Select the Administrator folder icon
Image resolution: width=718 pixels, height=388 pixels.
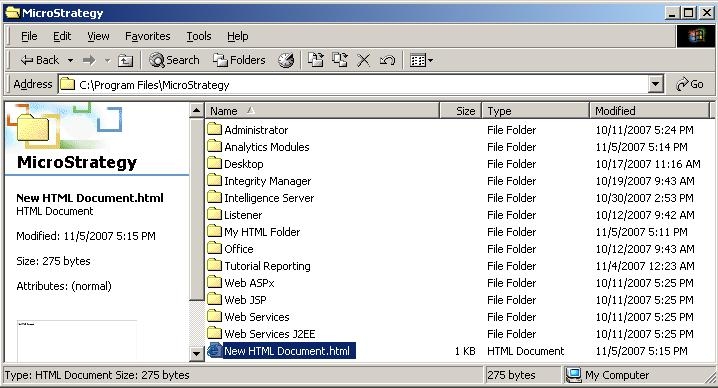[x=214, y=129]
